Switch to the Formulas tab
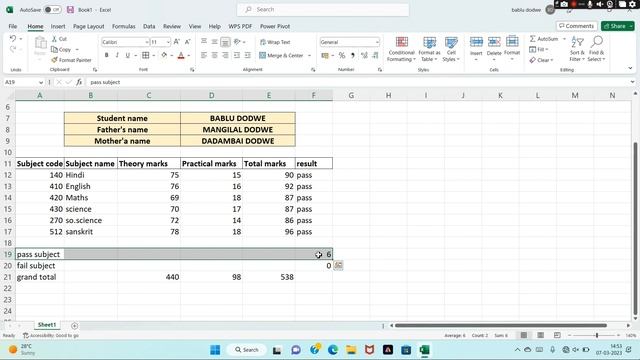The width and height of the screenshot is (640, 360). pos(124,26)
